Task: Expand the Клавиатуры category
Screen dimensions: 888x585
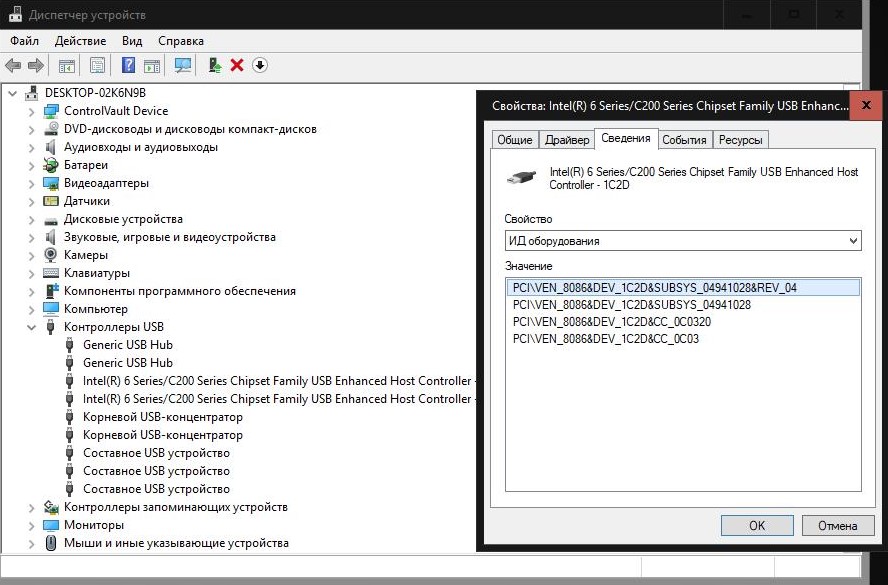Action: click(x=31, y=273)
